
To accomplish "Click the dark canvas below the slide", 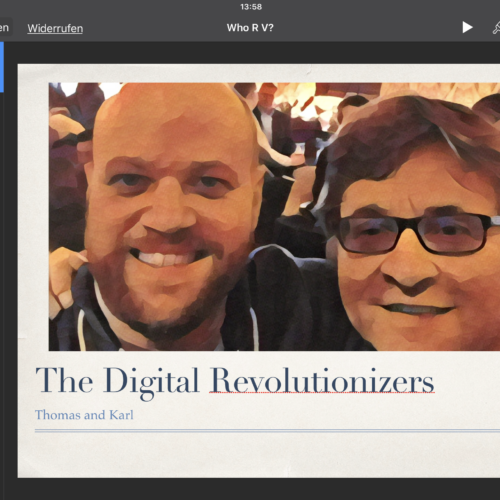I will (x=250, y=489).
